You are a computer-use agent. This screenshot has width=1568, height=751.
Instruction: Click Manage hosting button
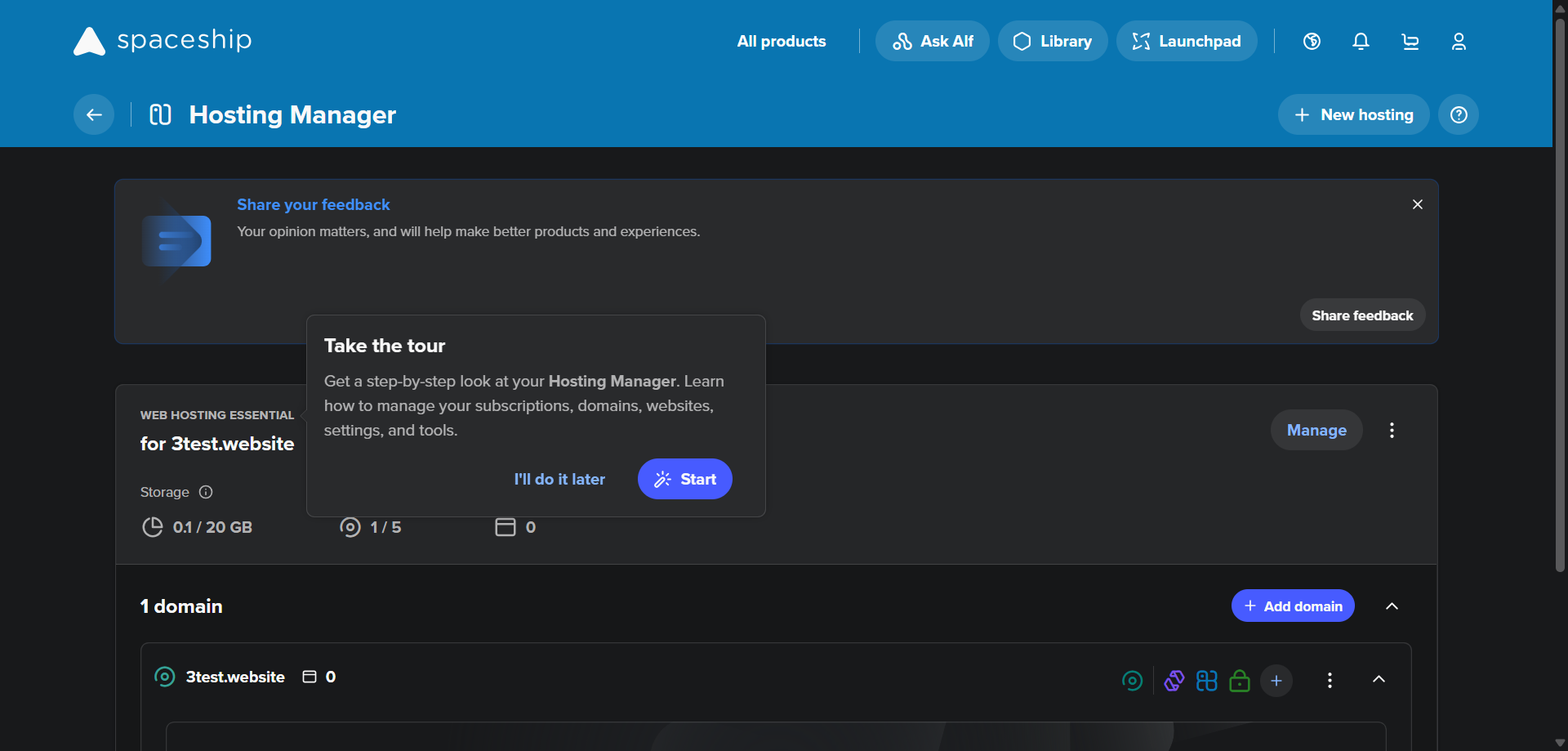click(x=1316, y=430)
